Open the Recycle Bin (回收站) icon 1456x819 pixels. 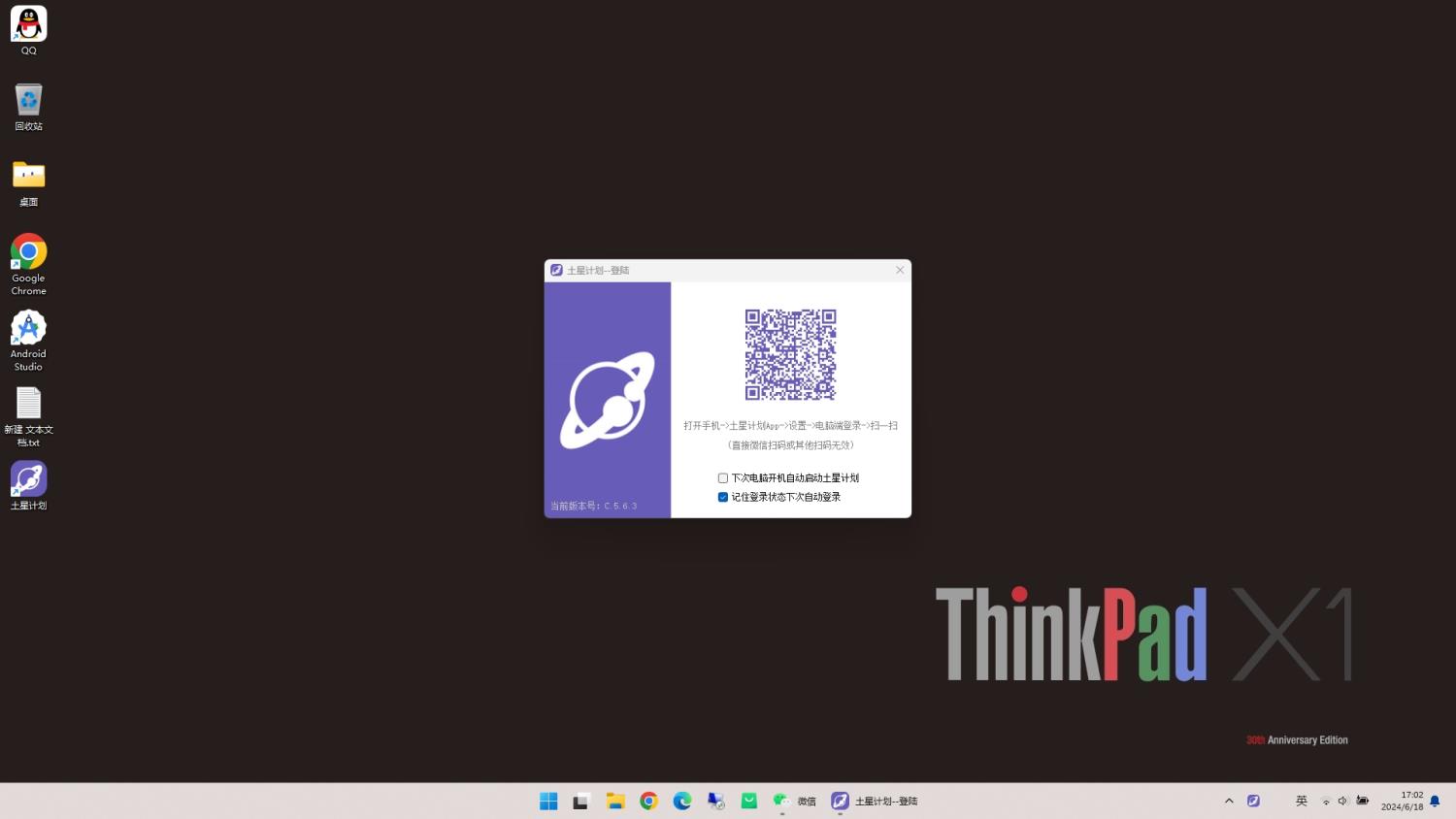[x=28, y=101]
